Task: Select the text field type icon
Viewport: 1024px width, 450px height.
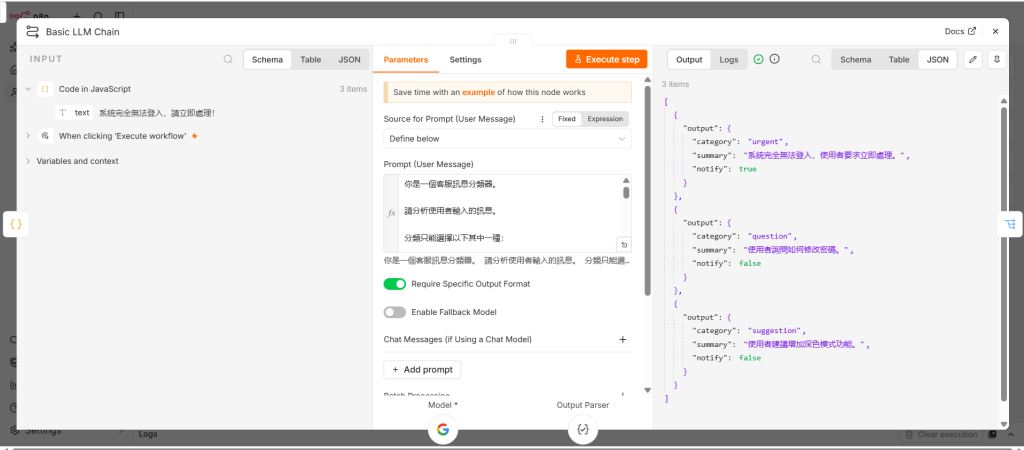Action: 63,112
